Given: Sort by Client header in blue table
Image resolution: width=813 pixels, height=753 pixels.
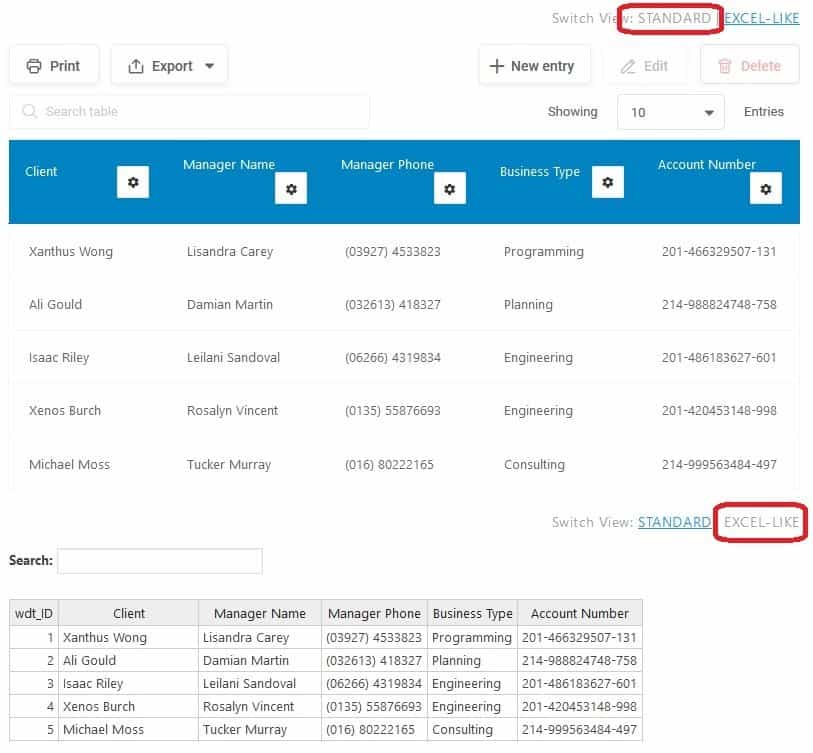Looking at the screenshot, I should [41, 172].
